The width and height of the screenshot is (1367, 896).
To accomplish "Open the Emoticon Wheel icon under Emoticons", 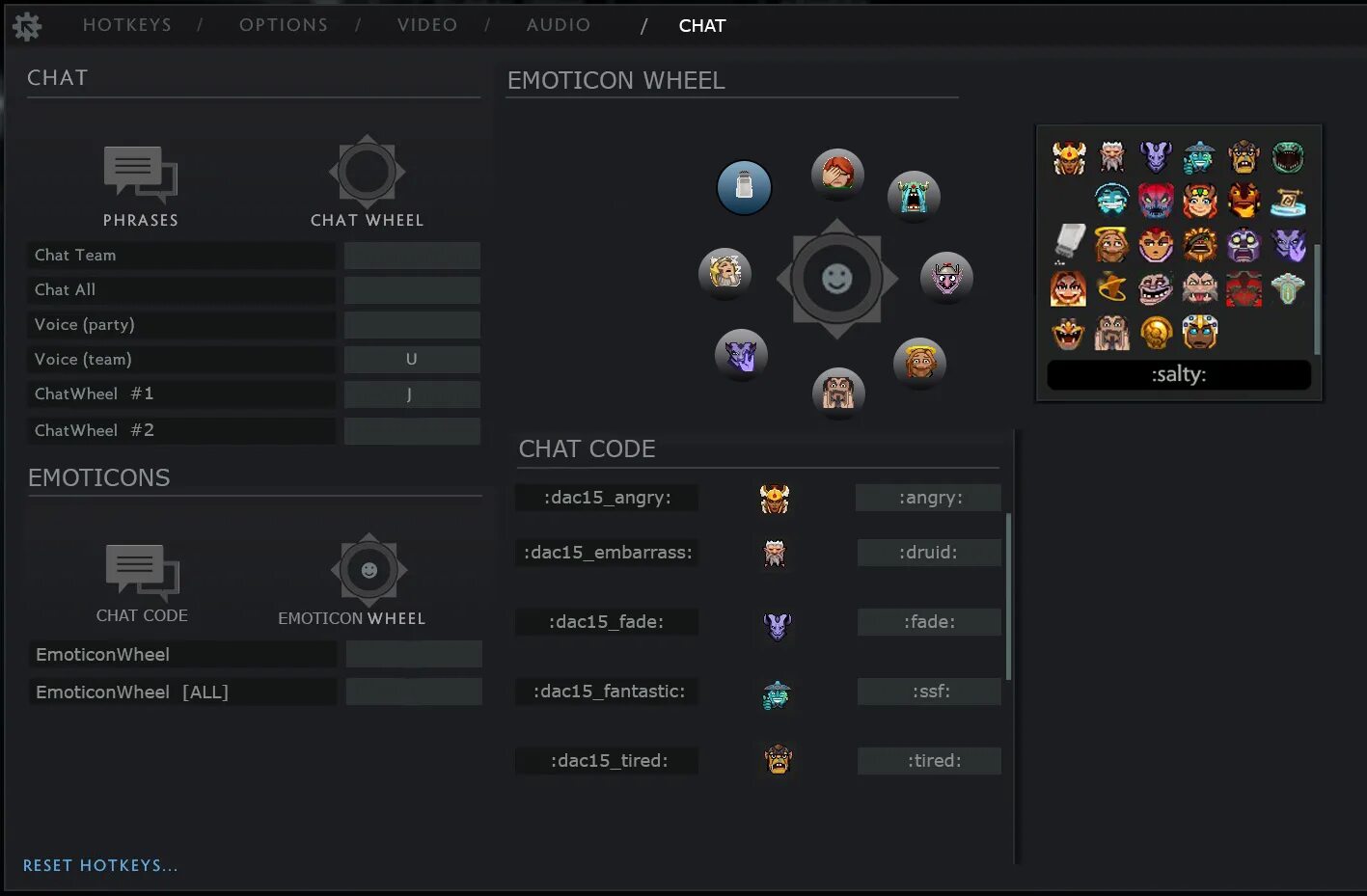I will pos(369,570).
